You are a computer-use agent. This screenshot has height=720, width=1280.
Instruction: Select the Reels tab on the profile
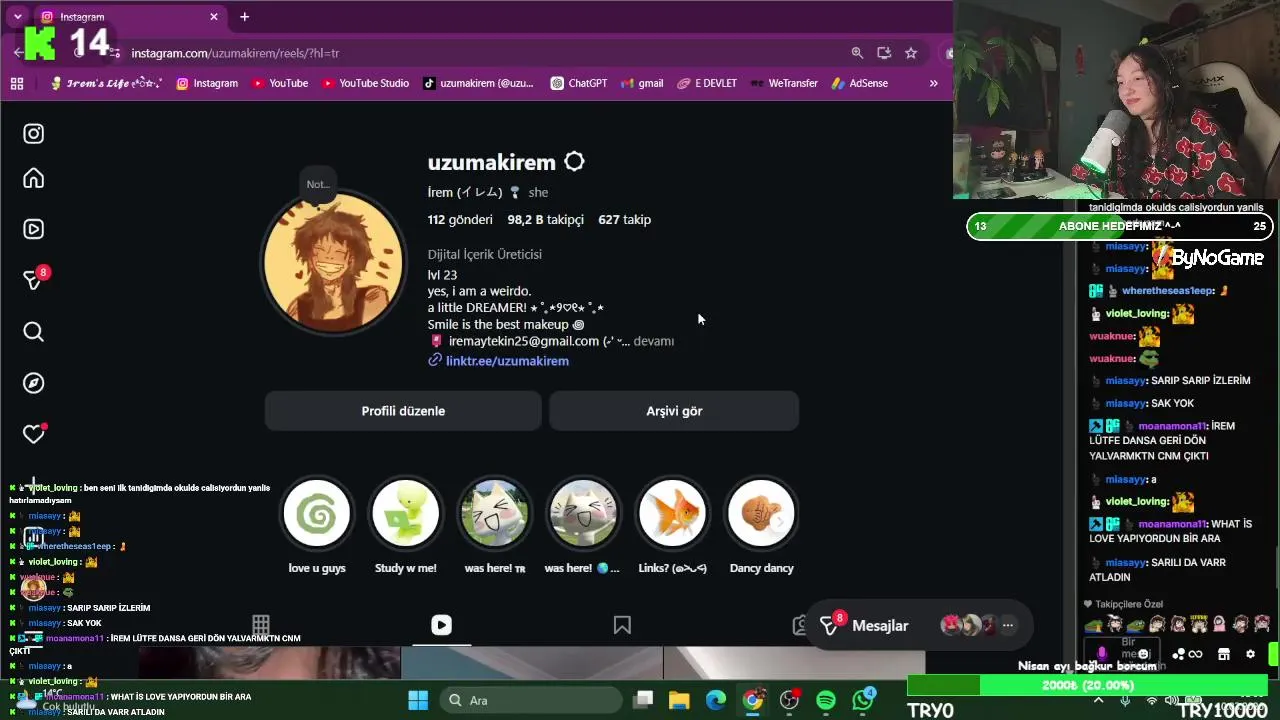441,625
